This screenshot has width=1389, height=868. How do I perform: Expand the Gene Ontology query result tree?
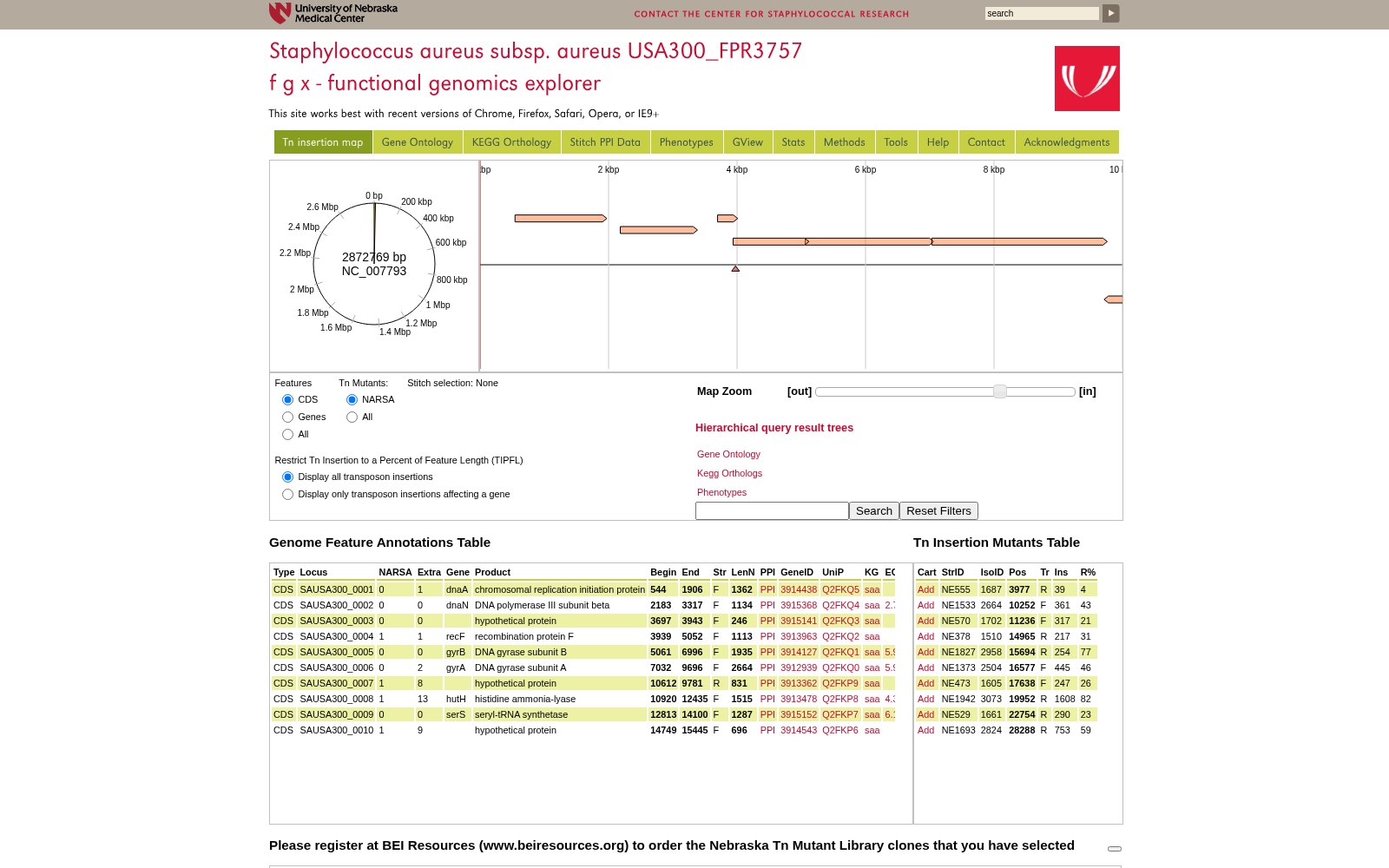(728, 454)
